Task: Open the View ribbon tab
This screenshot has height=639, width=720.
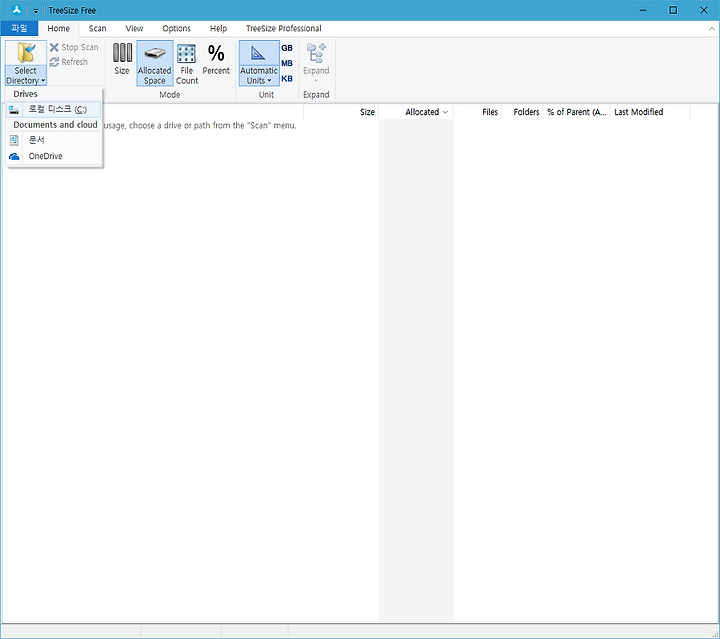Action: (x=134, y=28)
